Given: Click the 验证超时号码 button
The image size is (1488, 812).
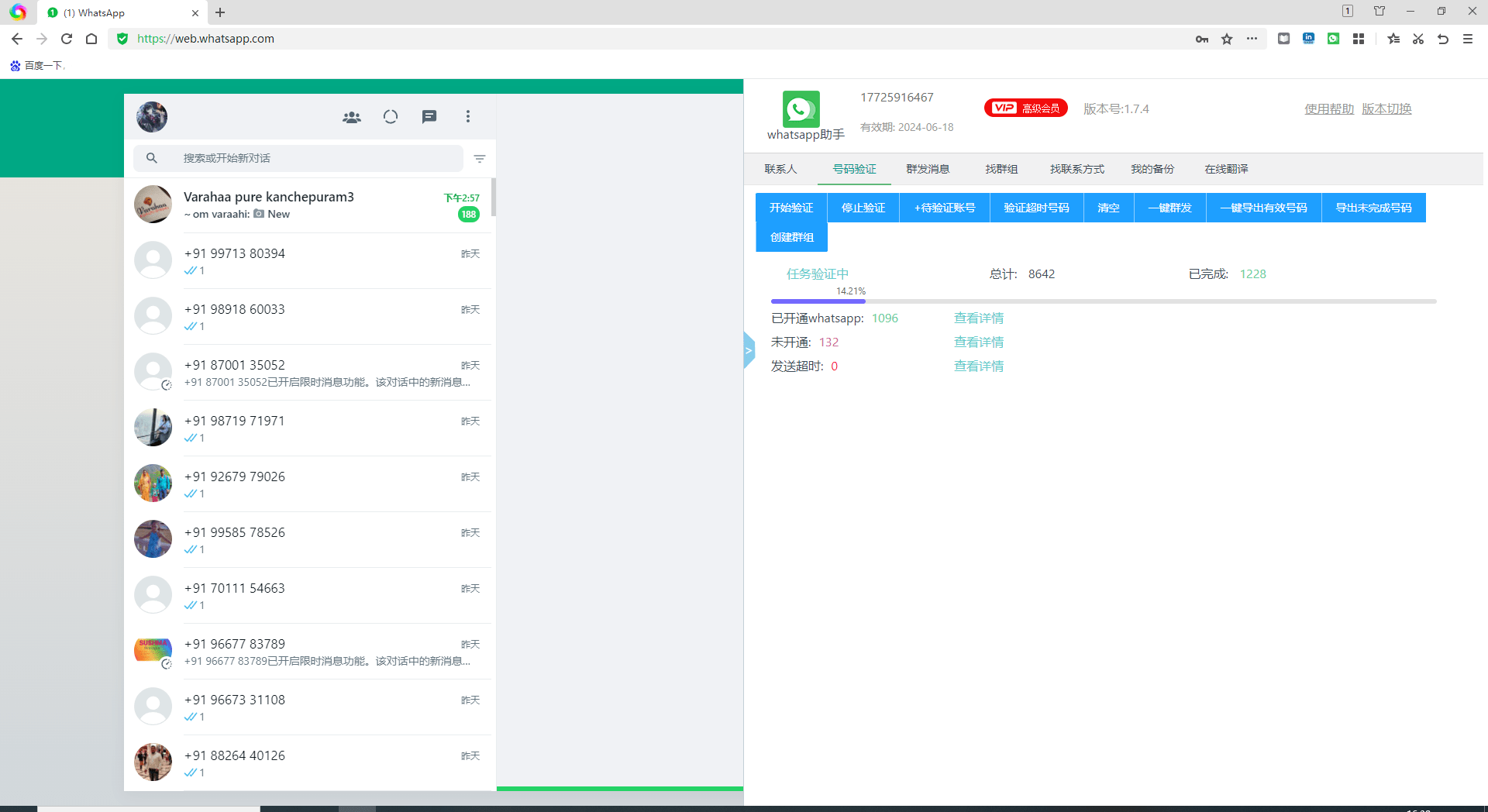Looking at the screenshot, I should (x=1036, y=208).
